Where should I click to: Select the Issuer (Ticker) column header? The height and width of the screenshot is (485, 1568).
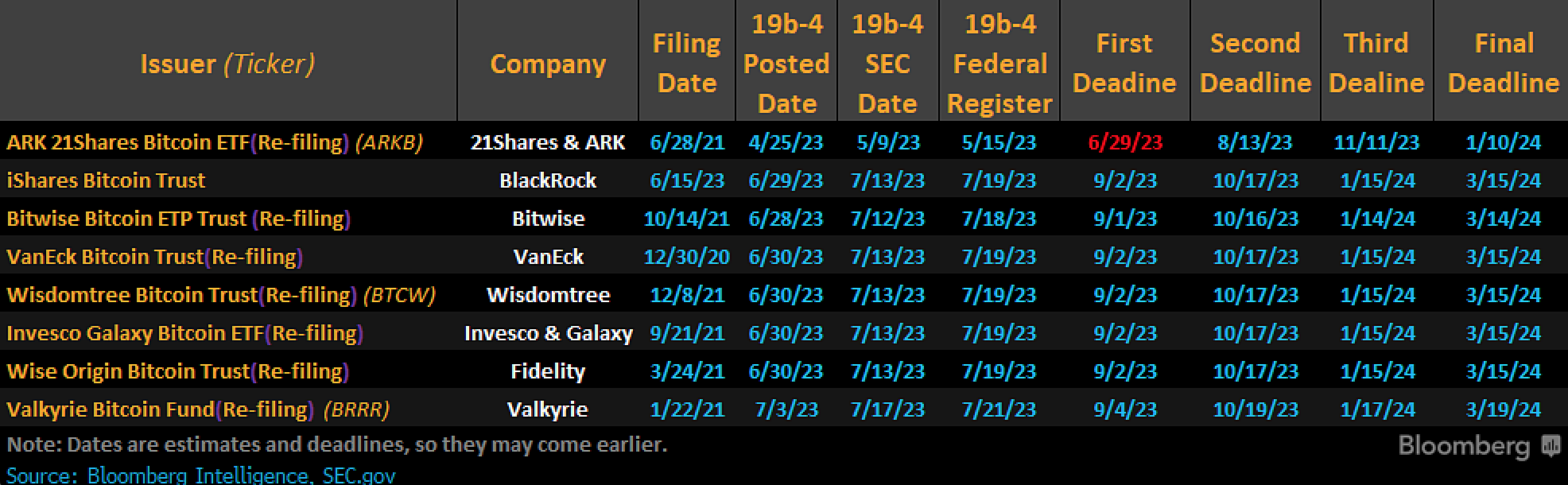[x=227, y=64]
